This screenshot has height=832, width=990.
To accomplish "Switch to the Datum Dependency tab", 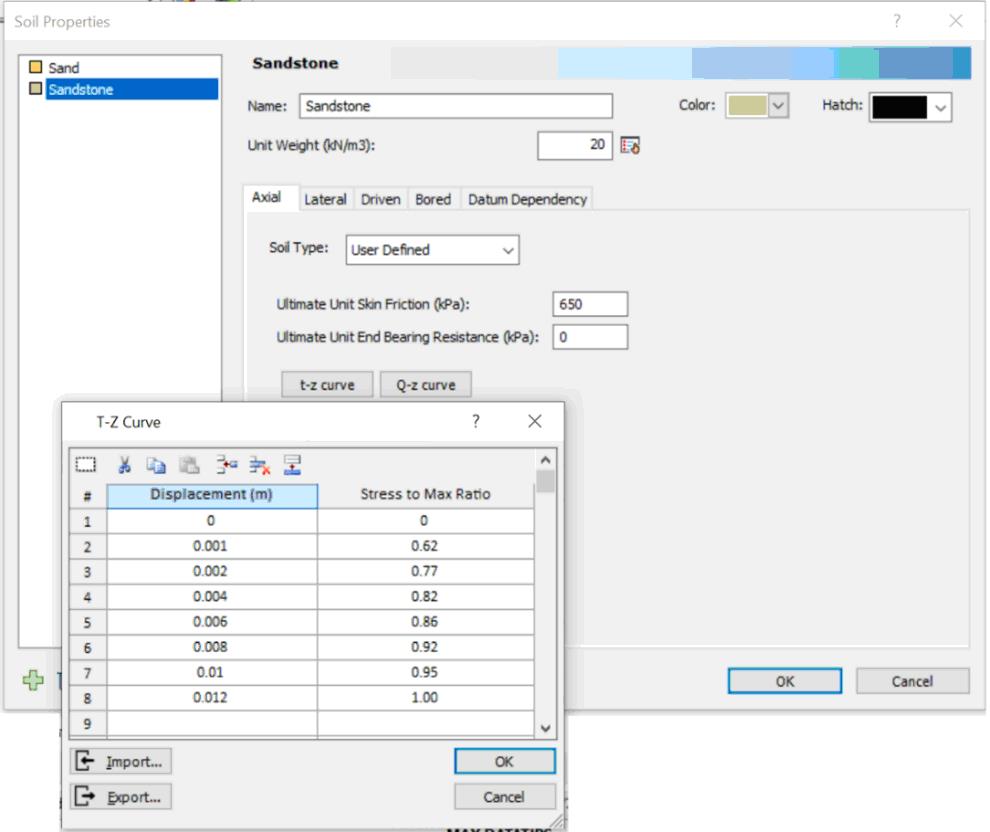I will point(527,199).
